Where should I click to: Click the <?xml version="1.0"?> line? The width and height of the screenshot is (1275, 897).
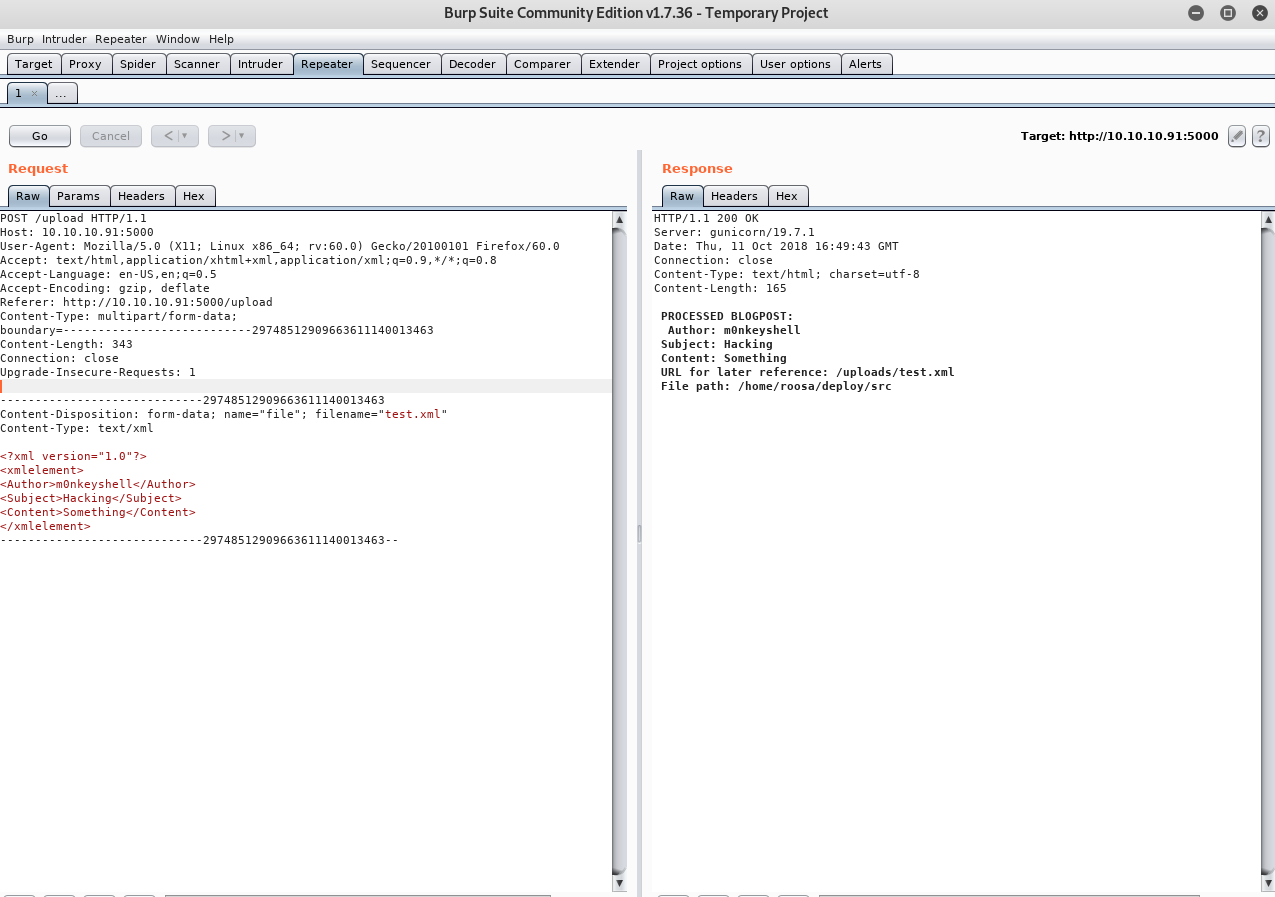tap(74, 456)
